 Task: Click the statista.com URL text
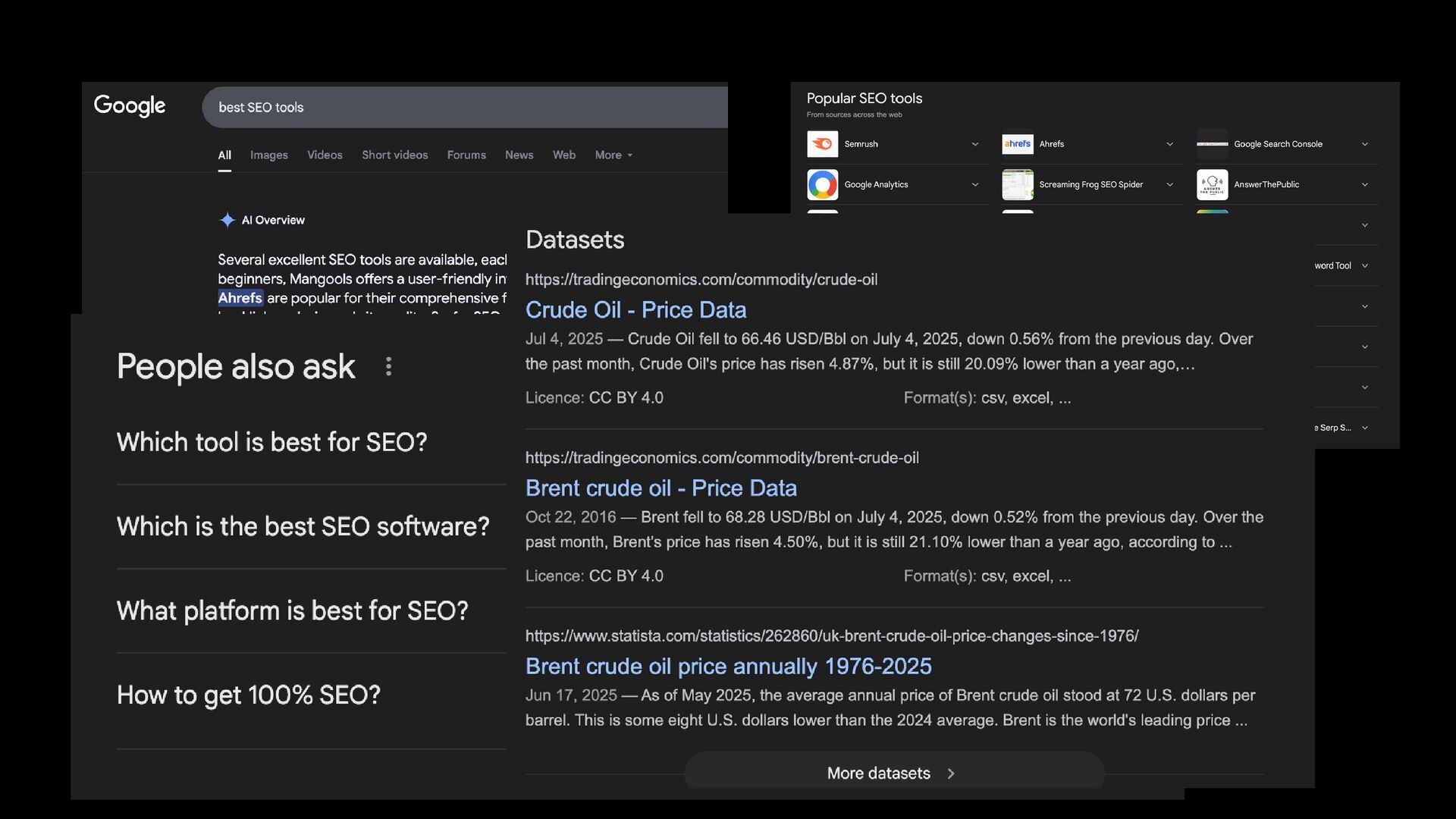click(x=832, y=636)
